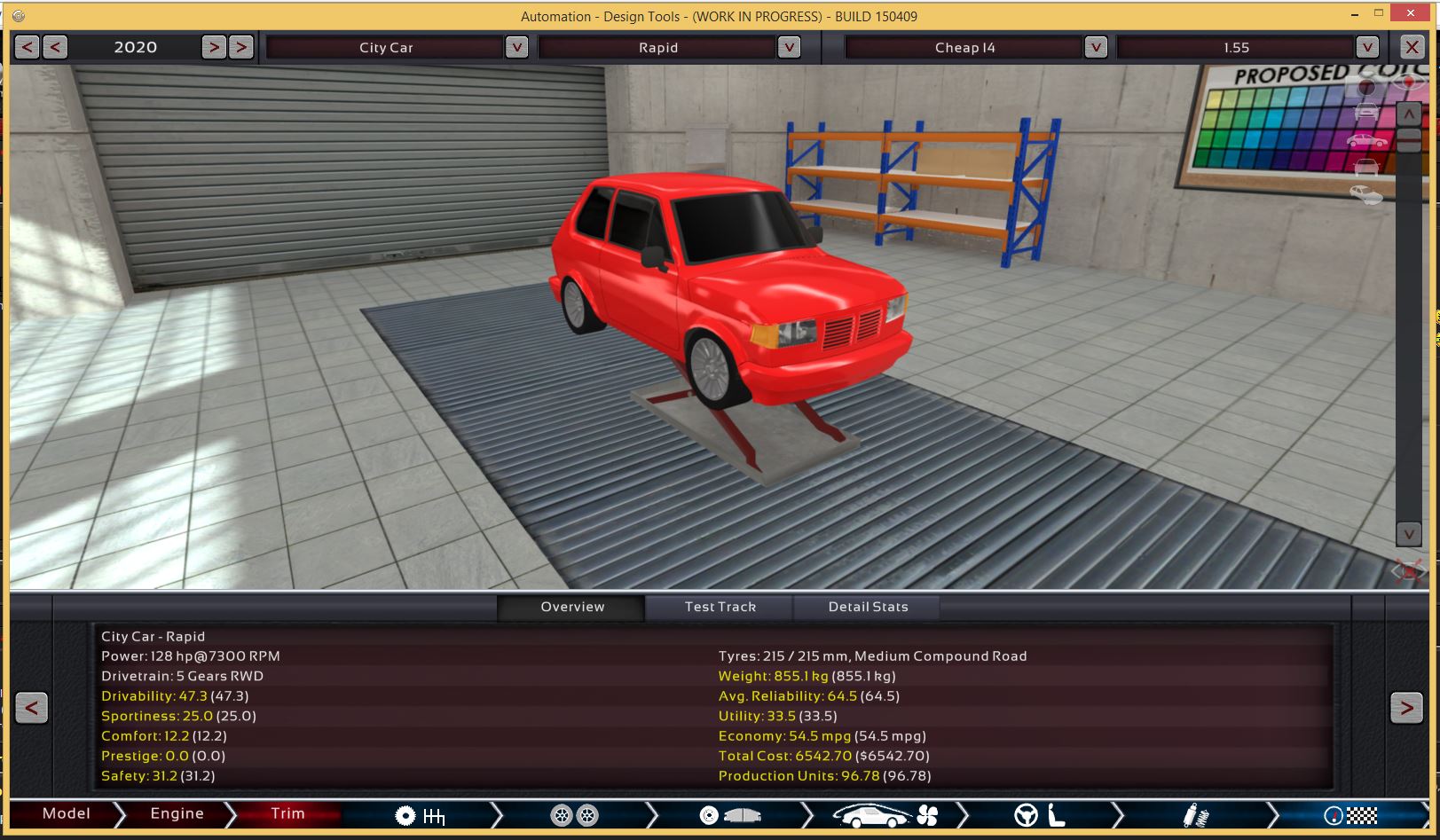Image resolution: width=1440 pixels, height=840 pixels.
Task: Click the vertical scrollbar thumb handle
Action: (x=1409, y=139)
